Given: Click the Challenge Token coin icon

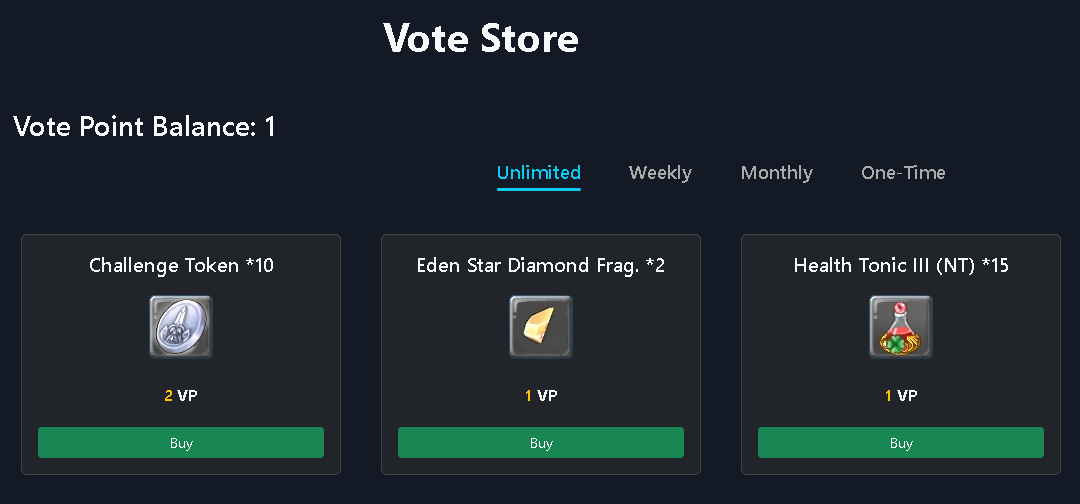Looking at the screenshot, I should click(181, 327).
